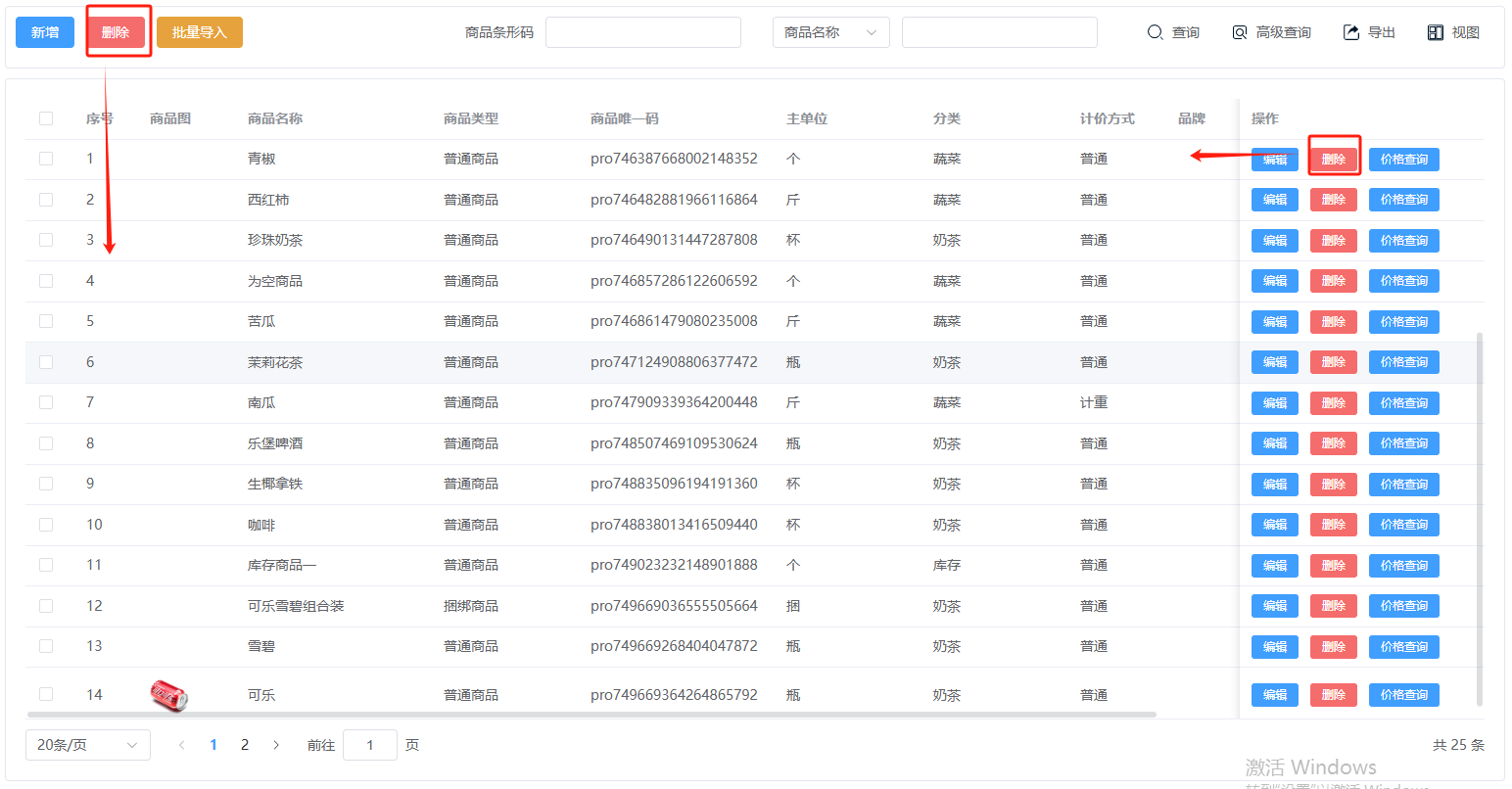
Task: Click the previous page arrow in pagination
Action: coord(182,745)
